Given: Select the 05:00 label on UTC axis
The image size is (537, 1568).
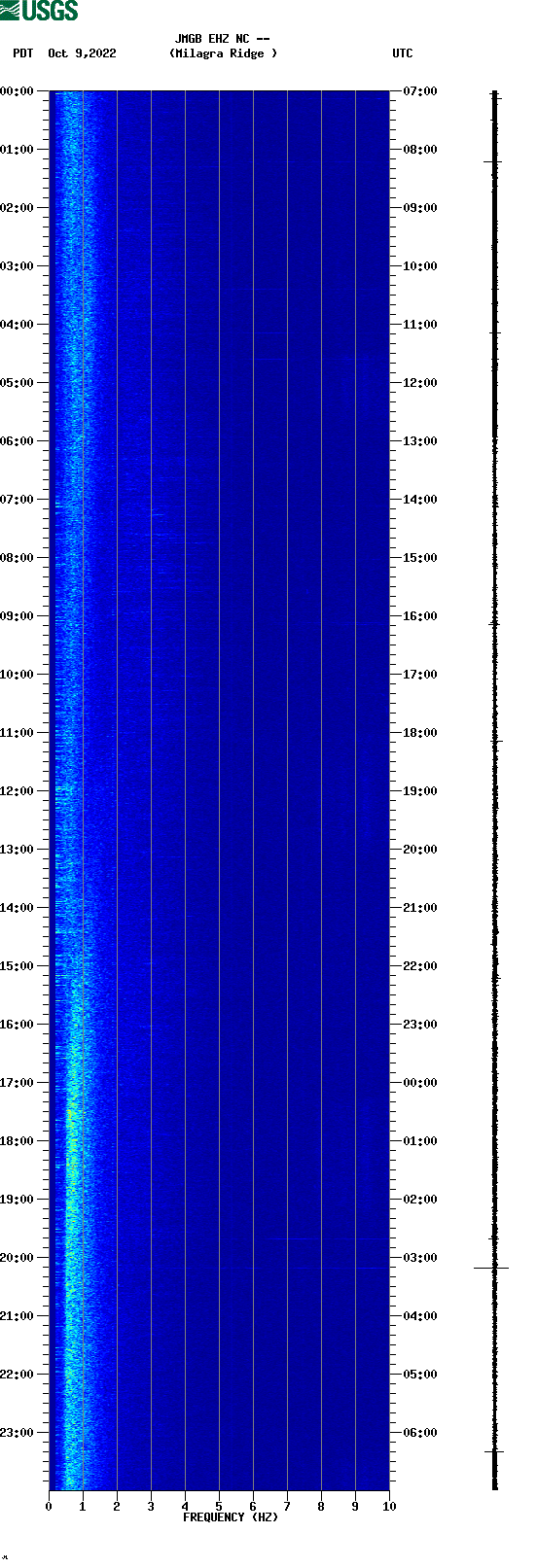Looking at the screenshot, I should pos(420,1375).
